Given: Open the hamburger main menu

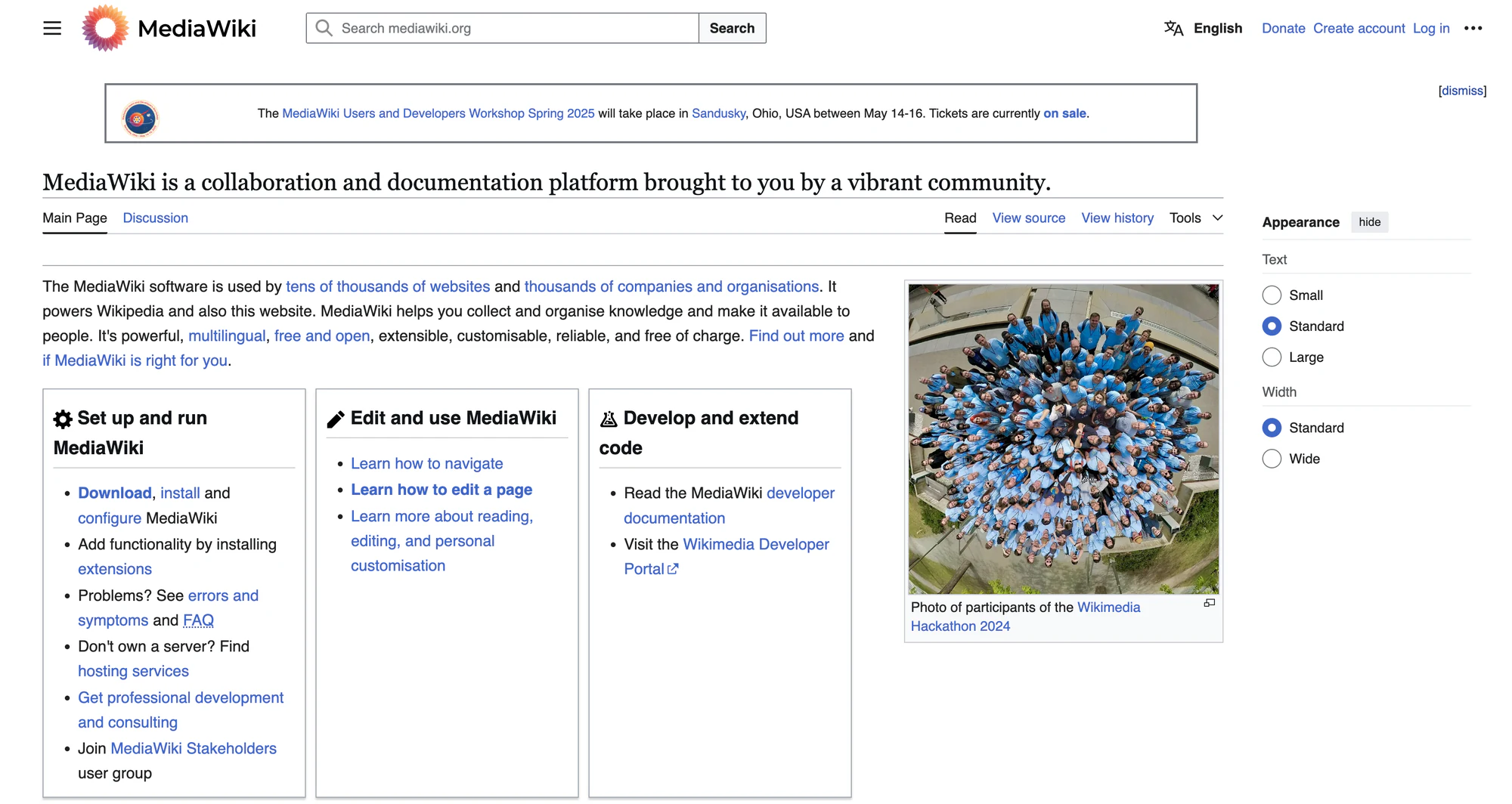Looking at the screenshot, I should point(52,29).
